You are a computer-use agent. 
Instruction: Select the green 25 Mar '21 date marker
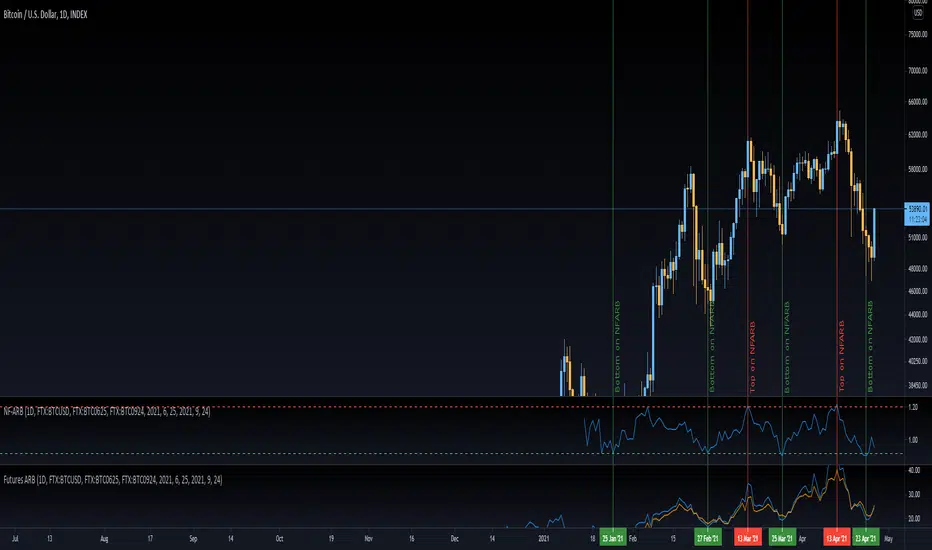[x=782, y=538]
